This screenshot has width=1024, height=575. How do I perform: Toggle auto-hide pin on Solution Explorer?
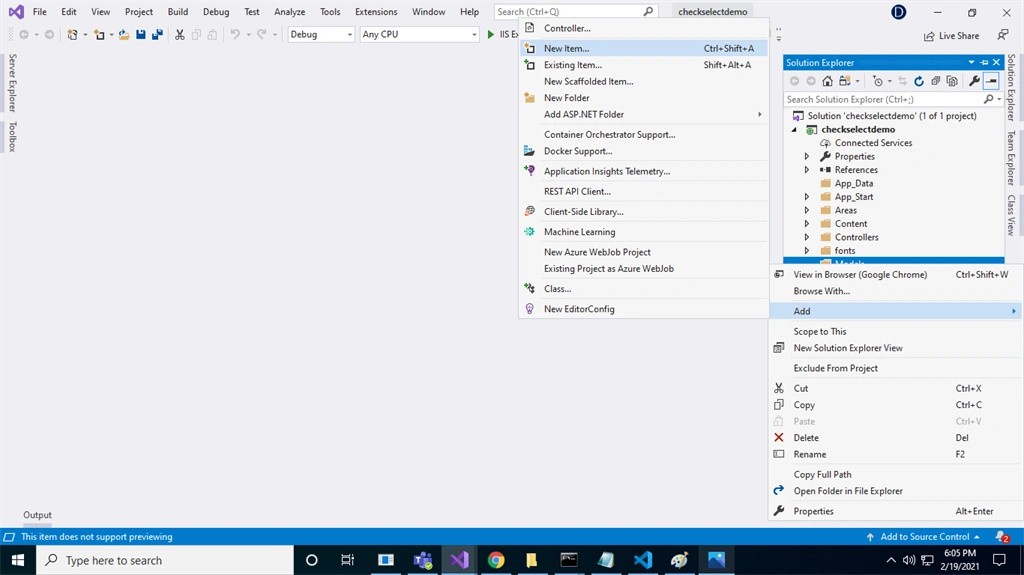click(x=984, y=63)
